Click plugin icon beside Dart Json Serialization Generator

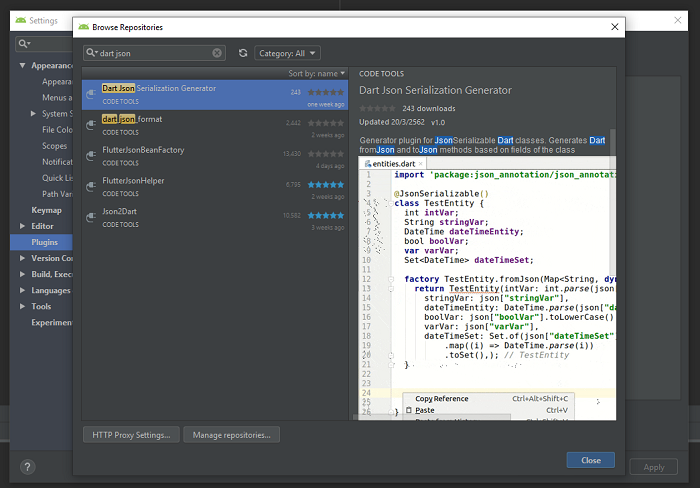coord(91,94)
